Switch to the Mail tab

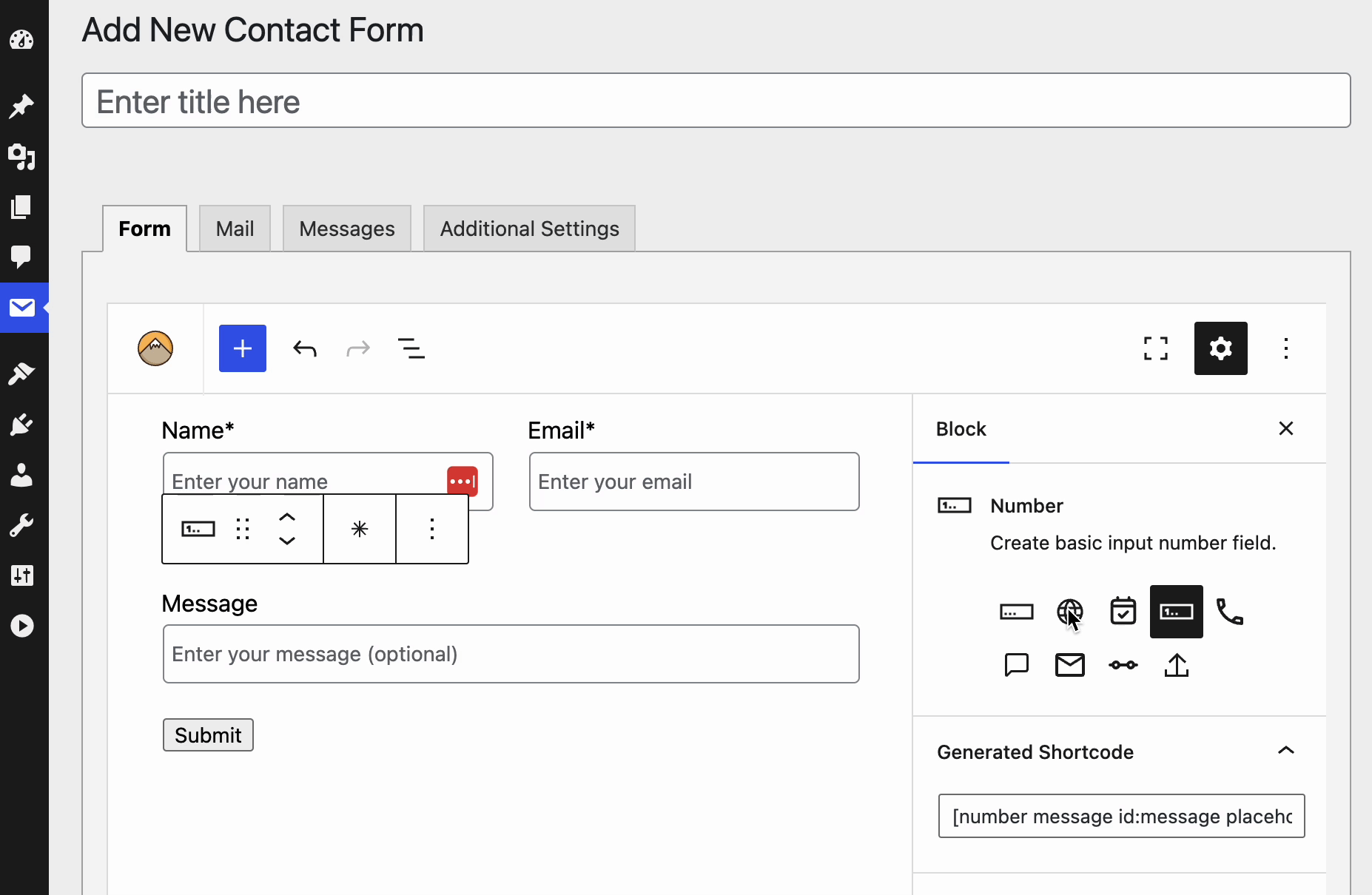235,229
